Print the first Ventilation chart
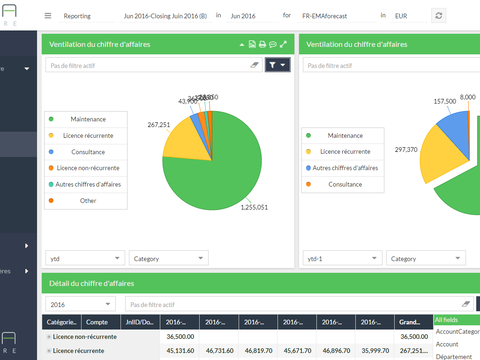This screenshot has width=480, height=360. (x=263, y=44)
